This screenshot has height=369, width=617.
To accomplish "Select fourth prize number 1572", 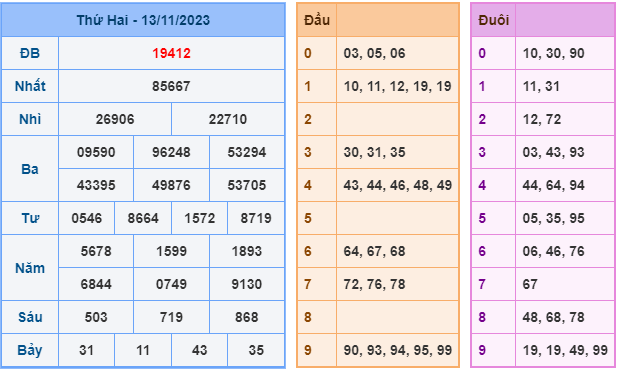I will (x=200, y=218).
